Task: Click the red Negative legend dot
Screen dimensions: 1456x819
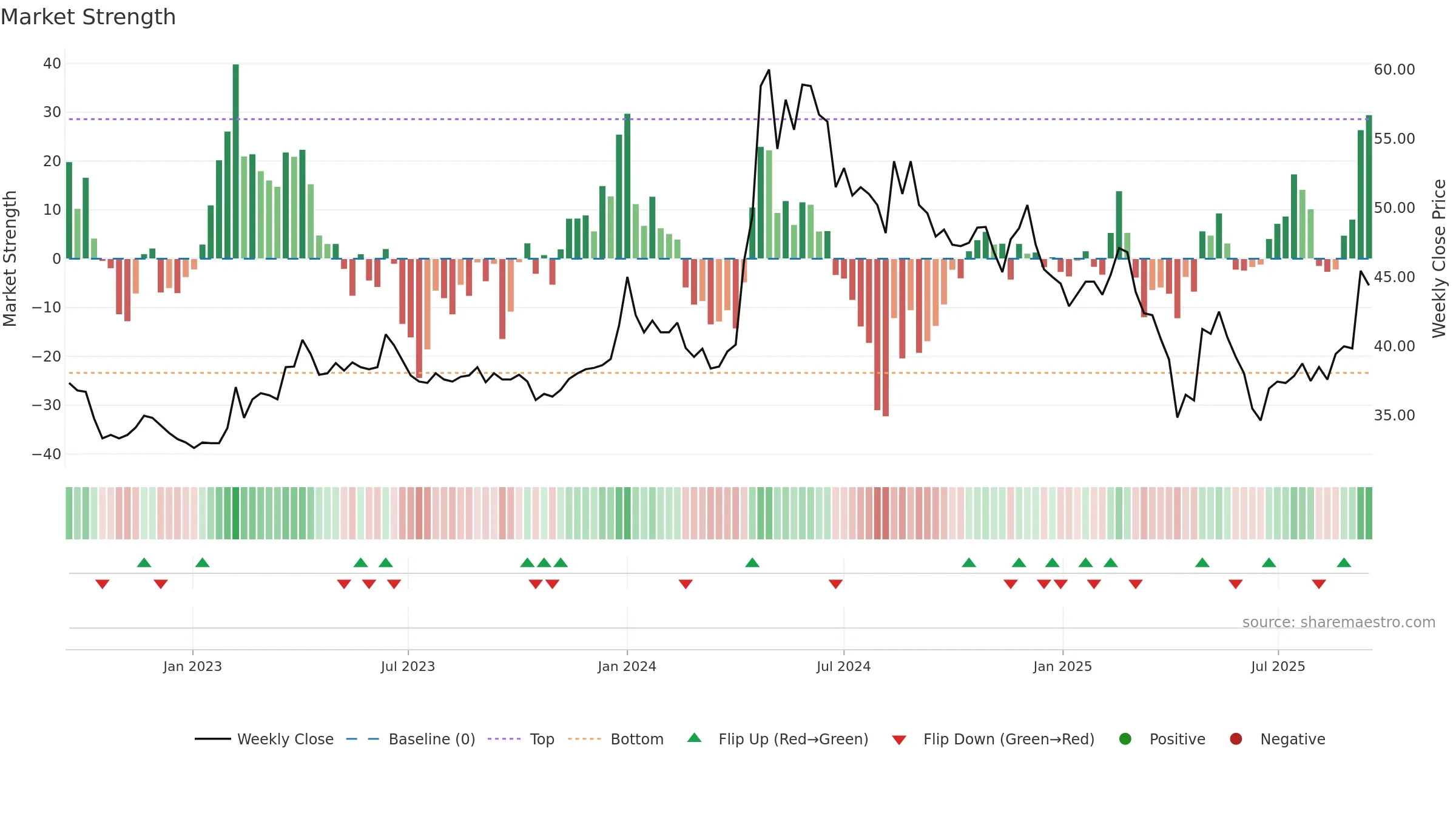Action: coord(1236,739)
